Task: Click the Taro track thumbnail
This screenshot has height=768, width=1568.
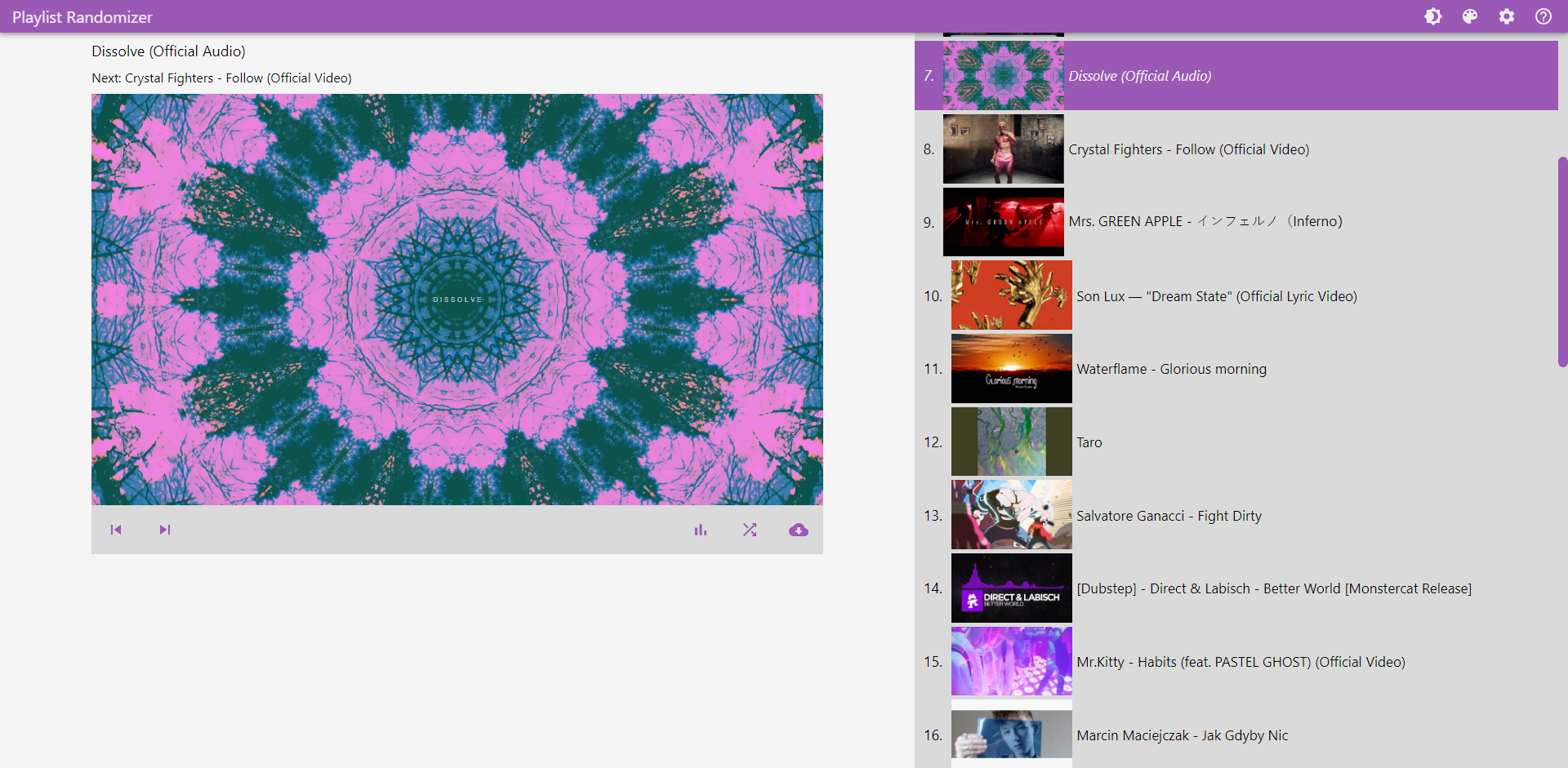Action: pos(1011,442)
